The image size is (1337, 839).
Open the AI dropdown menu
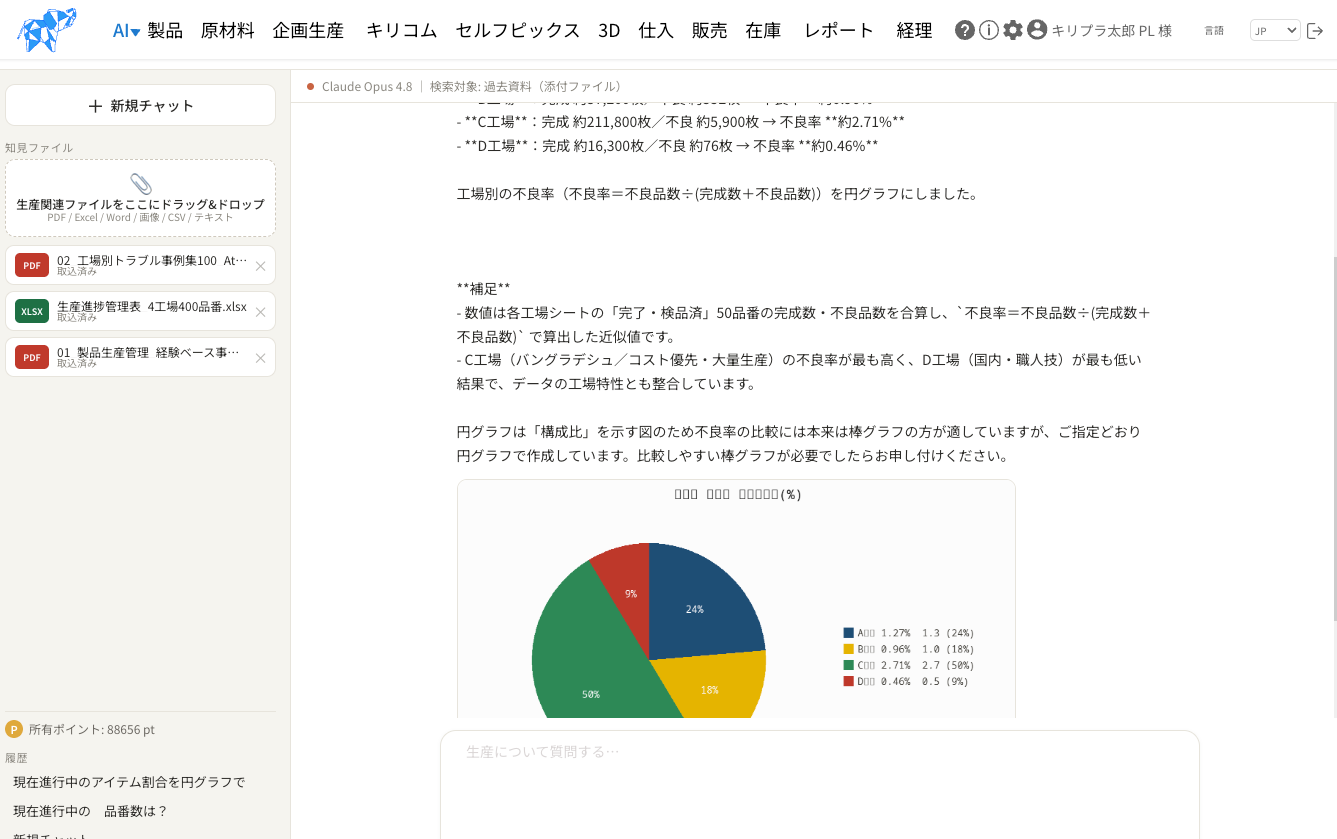coord(126,31)
